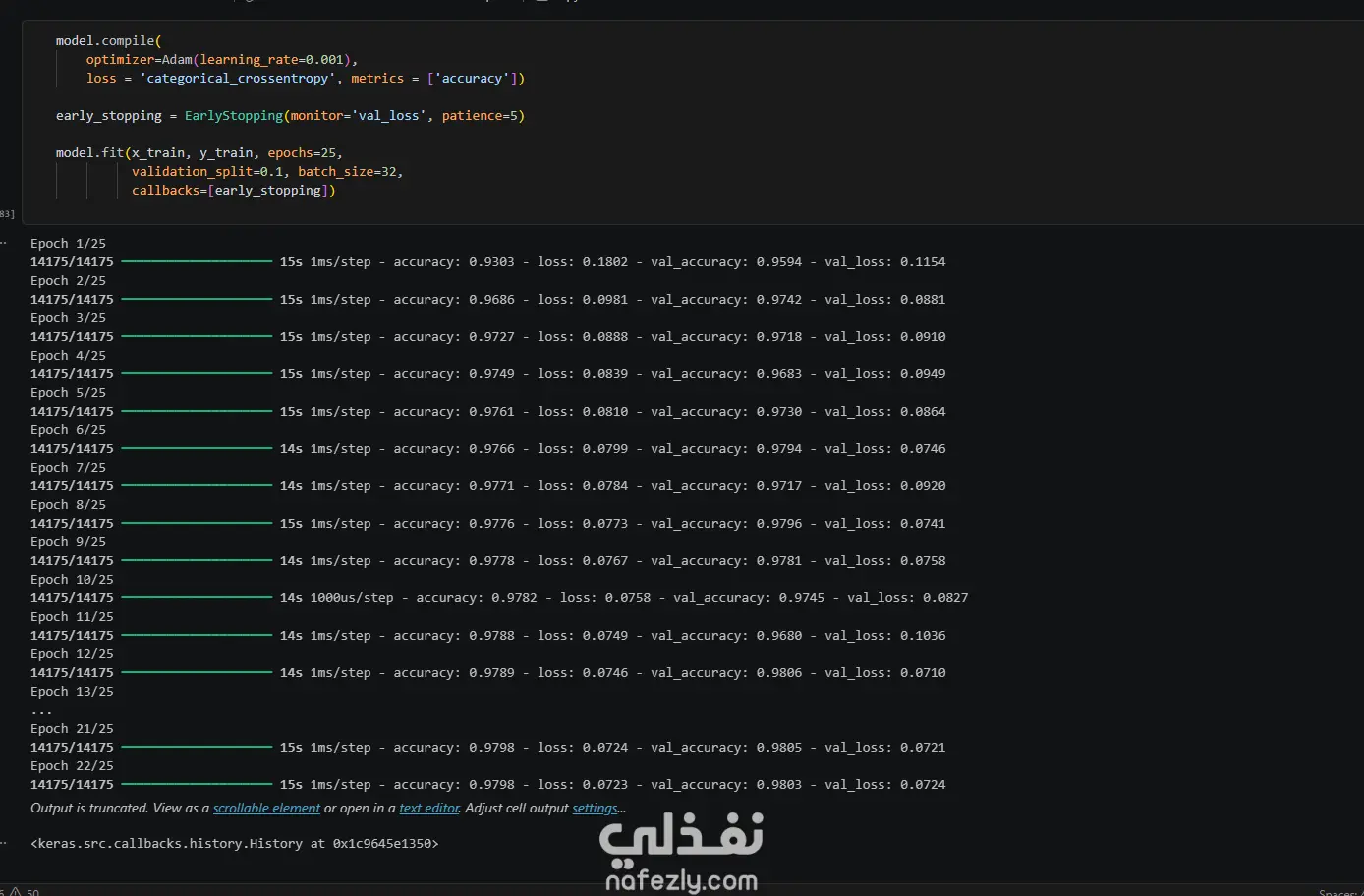Click the val_accuracy: 0.9718 value
Viewport: 1364px width, 896px height.
click(x=726, y=336)
